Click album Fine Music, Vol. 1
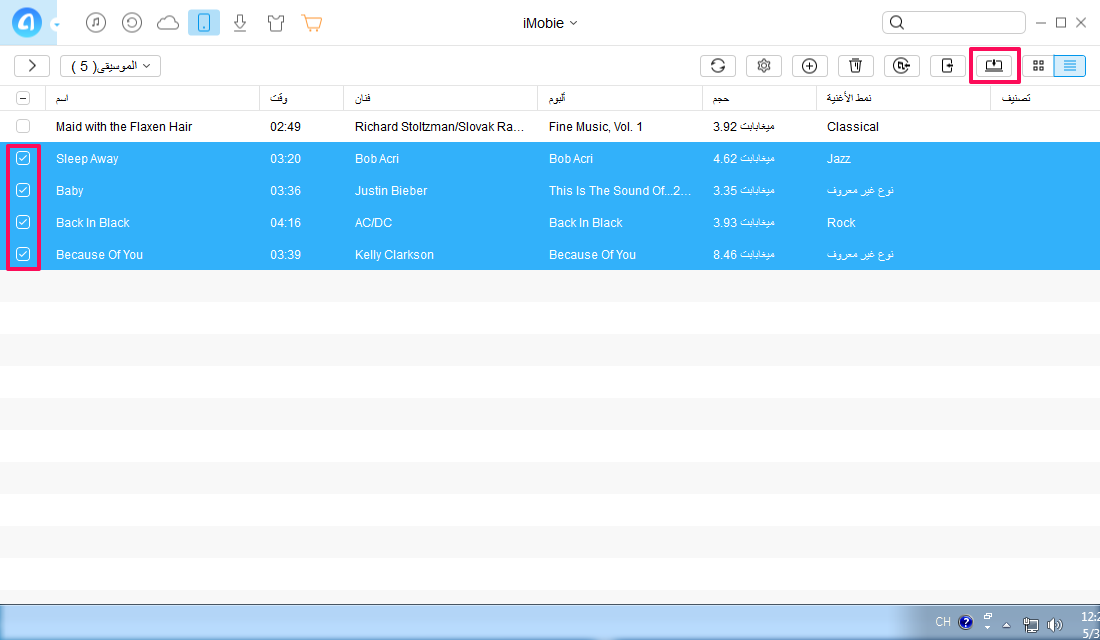Screen dimensions: 1100x640 point(596,127)
